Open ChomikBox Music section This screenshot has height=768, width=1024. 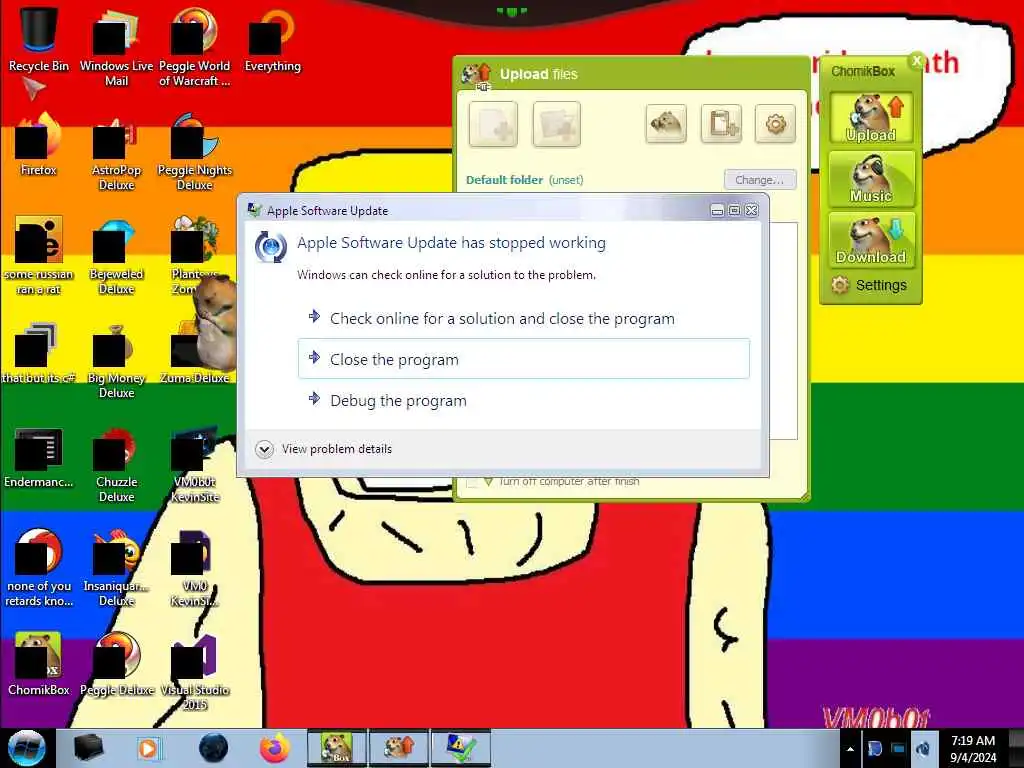(x=871, y=178)
